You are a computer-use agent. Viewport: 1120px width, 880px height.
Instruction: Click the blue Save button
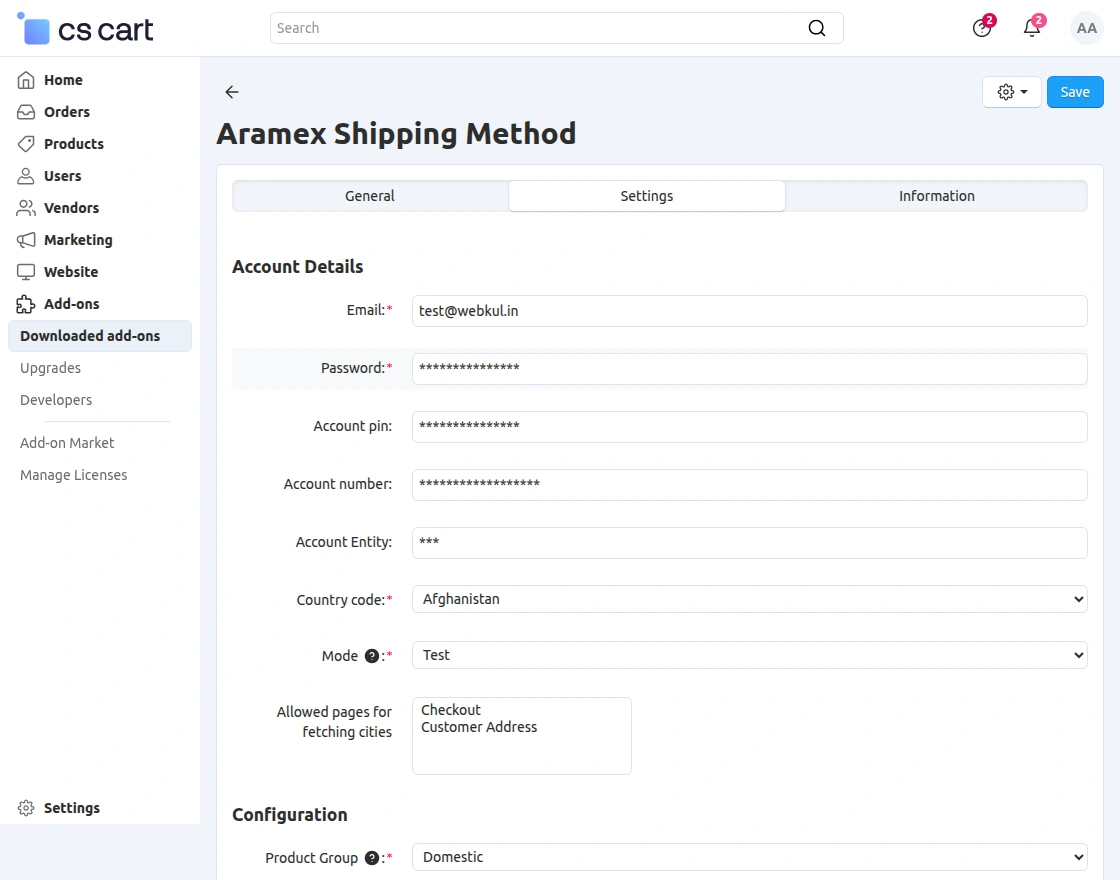pyautogui.click(x=1075, y=92)
